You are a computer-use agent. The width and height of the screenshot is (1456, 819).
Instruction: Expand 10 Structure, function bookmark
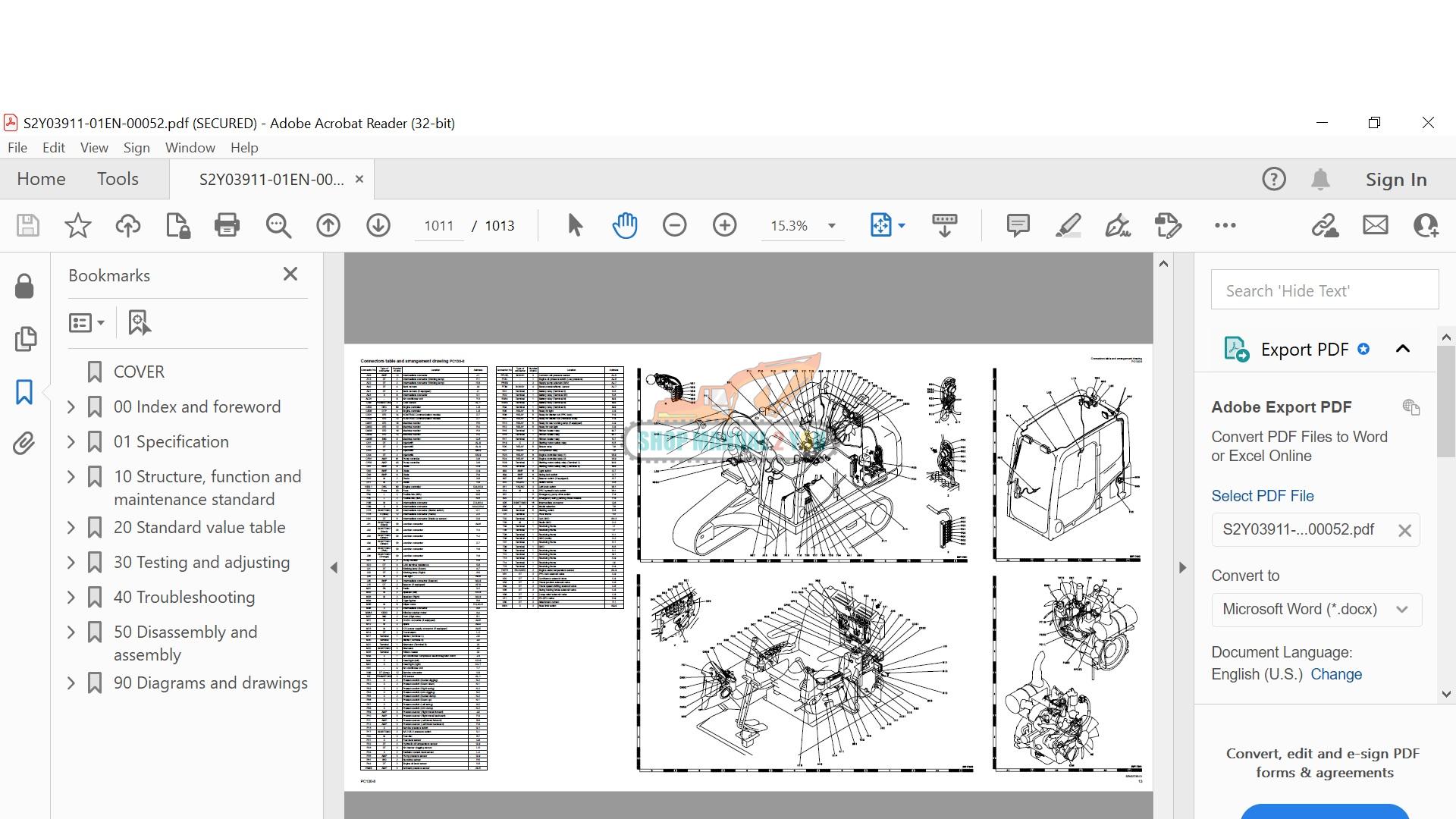[x=71, y=477]
